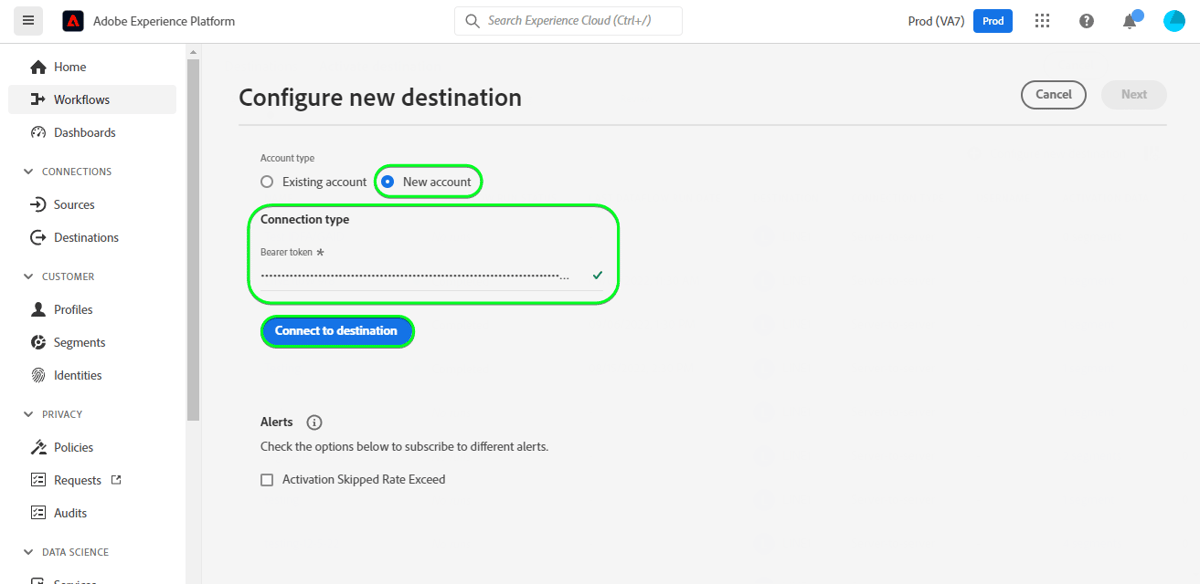Select the Existing account radio button
Viewport: 1200px width, 584px height.
pos(266,181)
